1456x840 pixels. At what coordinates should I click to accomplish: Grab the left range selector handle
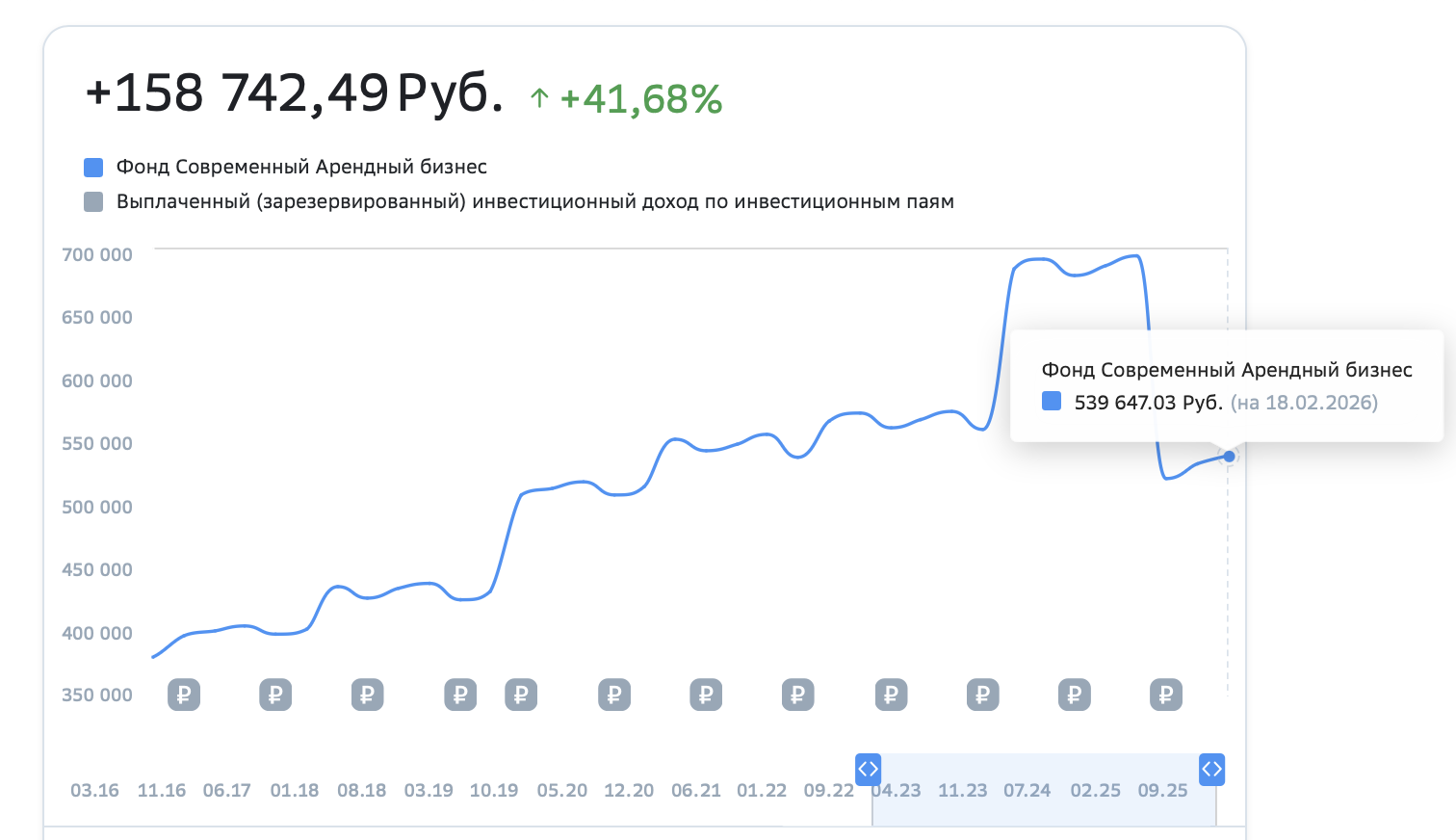(x=868, y=769)
